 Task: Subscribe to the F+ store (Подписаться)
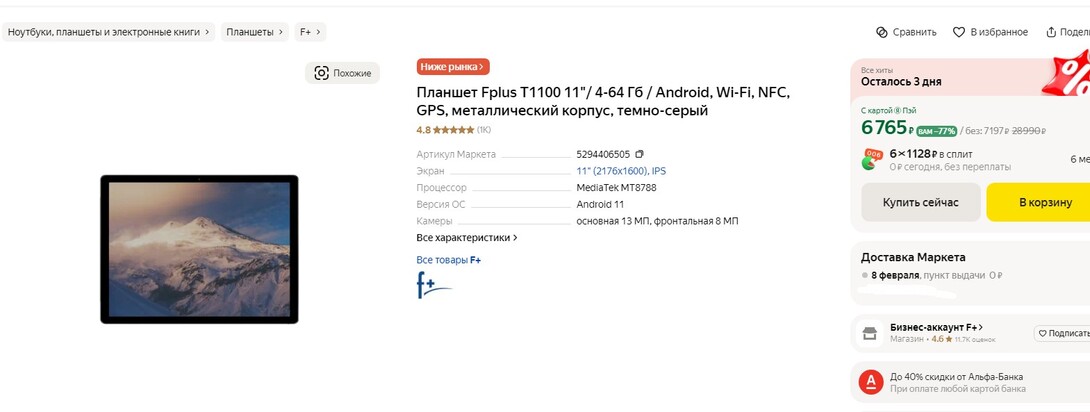click(1062, 333)
